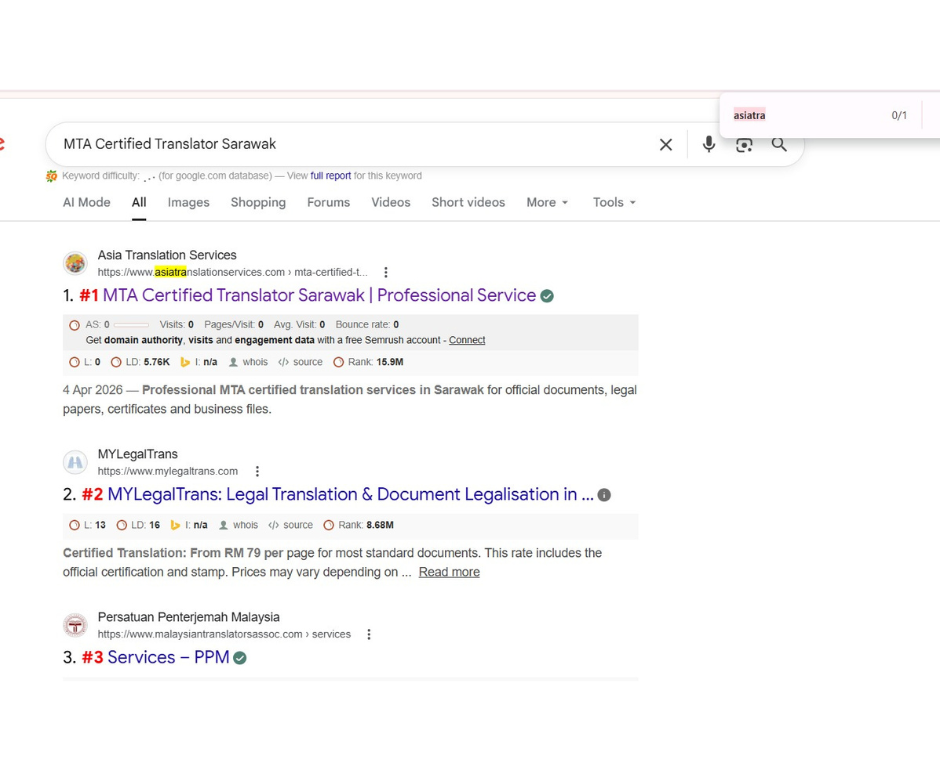
Task: Click the malaysiantranslatorsassoc.com URL breadcrumb
Action: coord(224,634)
